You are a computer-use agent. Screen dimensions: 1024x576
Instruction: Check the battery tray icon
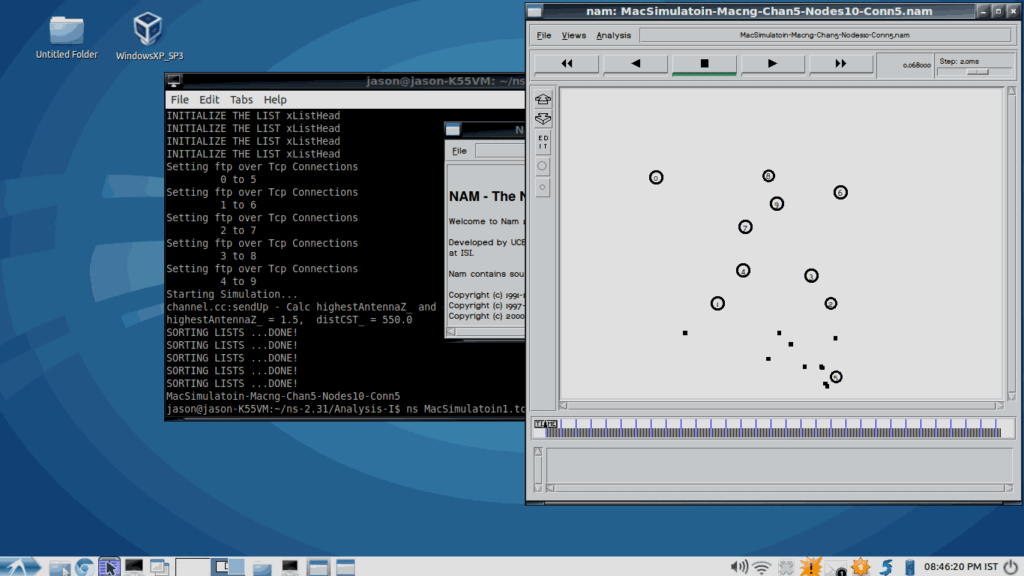909,567
